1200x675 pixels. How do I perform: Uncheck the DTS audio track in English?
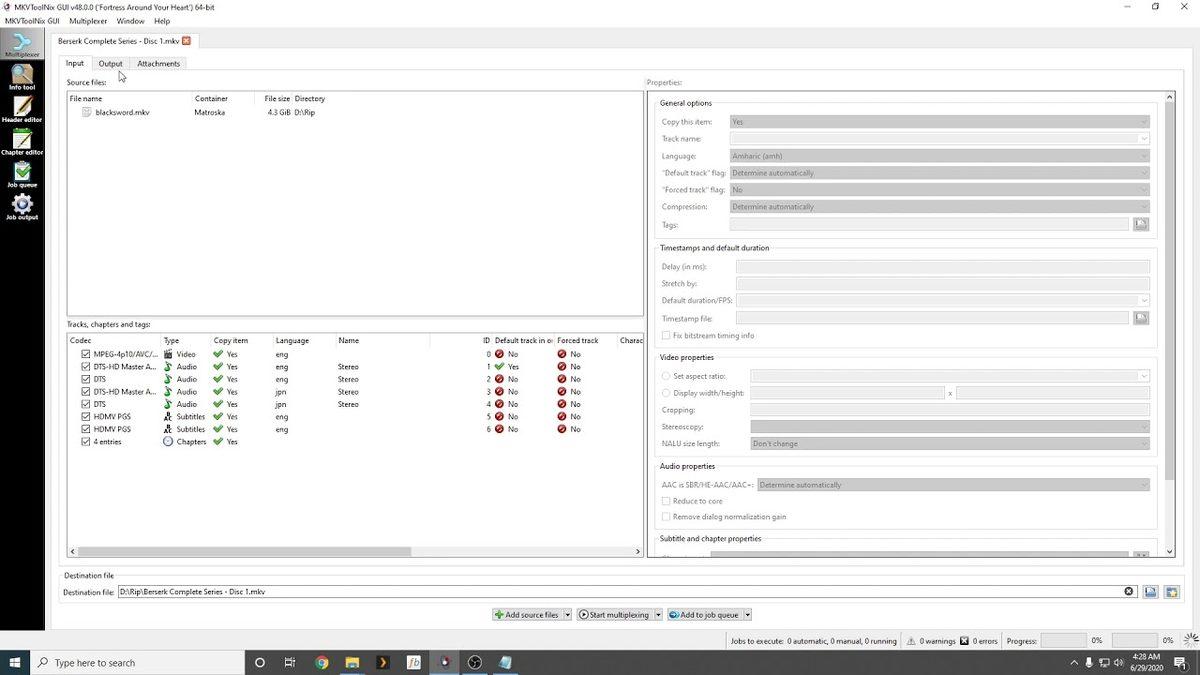[85, 379]
